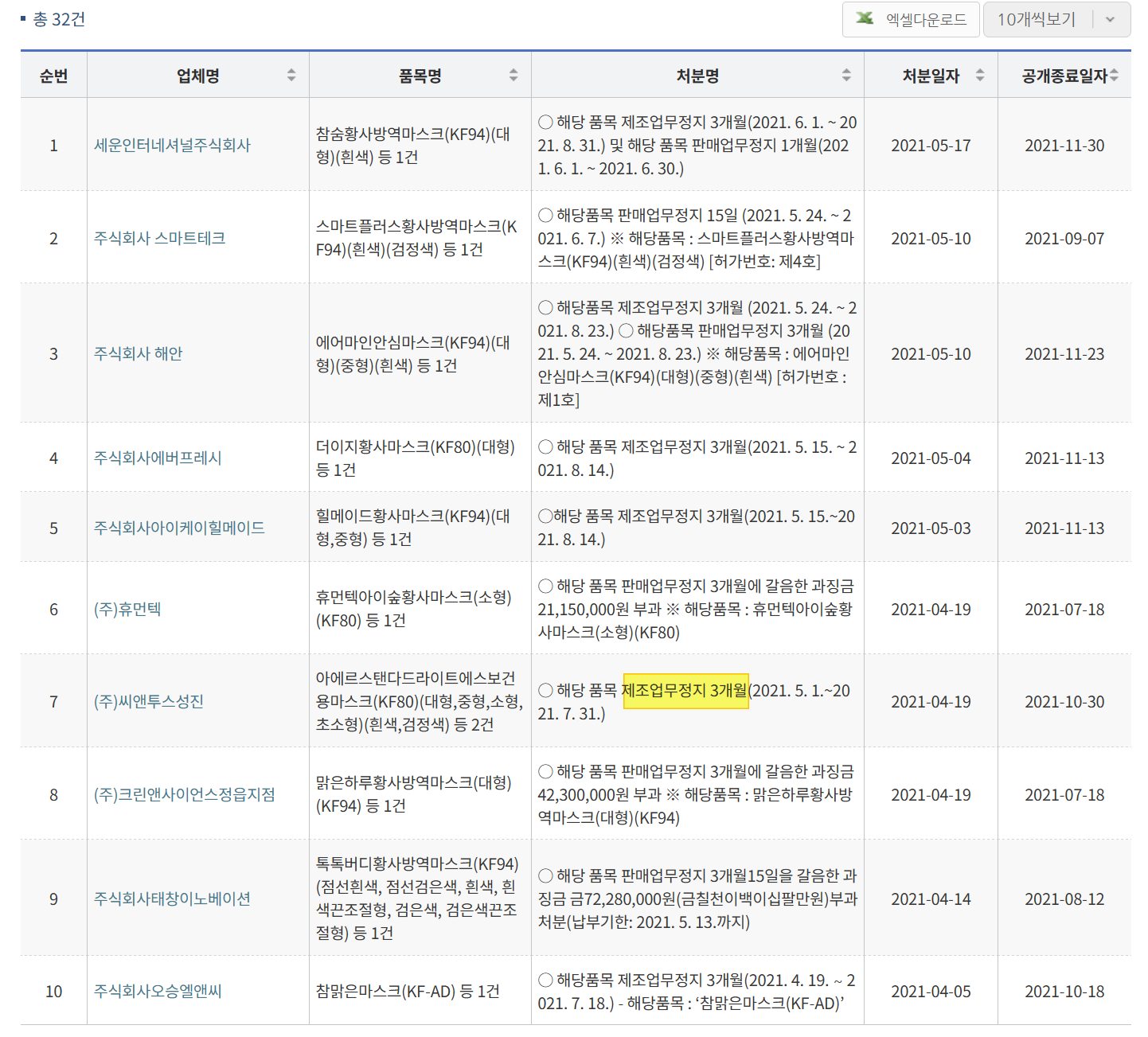Click disposition text with 과징금 21,150,000원
This screenshot has width=1148, height=1037.
click(697, 610)
